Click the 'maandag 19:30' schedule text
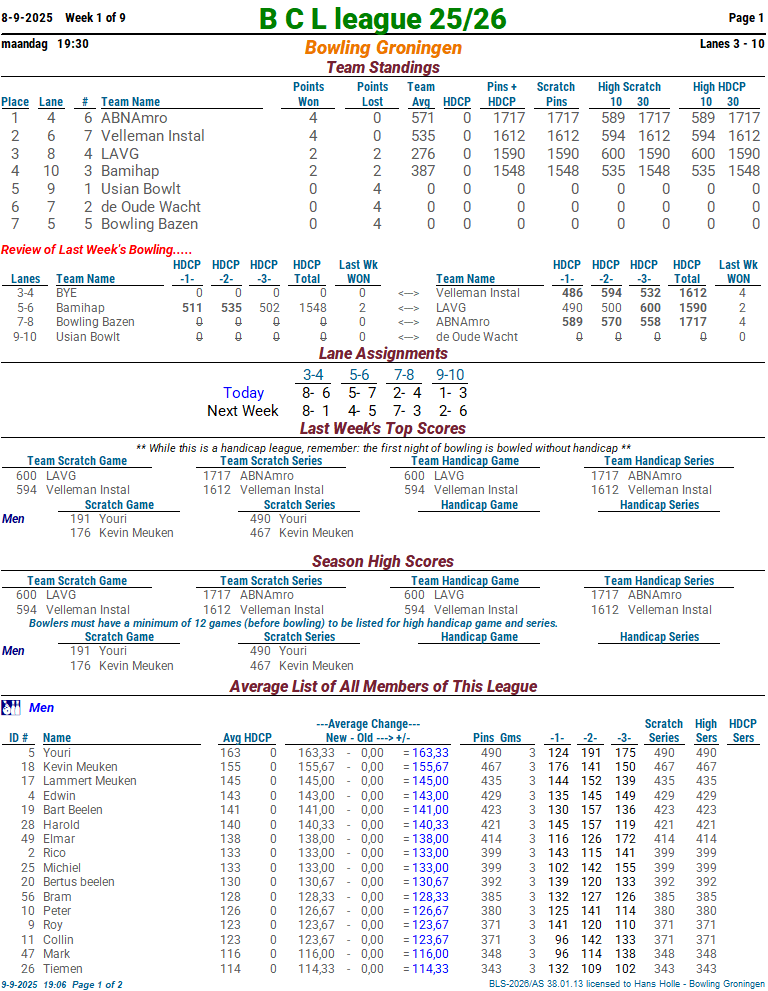This screenshot has height=991, width=768. 45,44
